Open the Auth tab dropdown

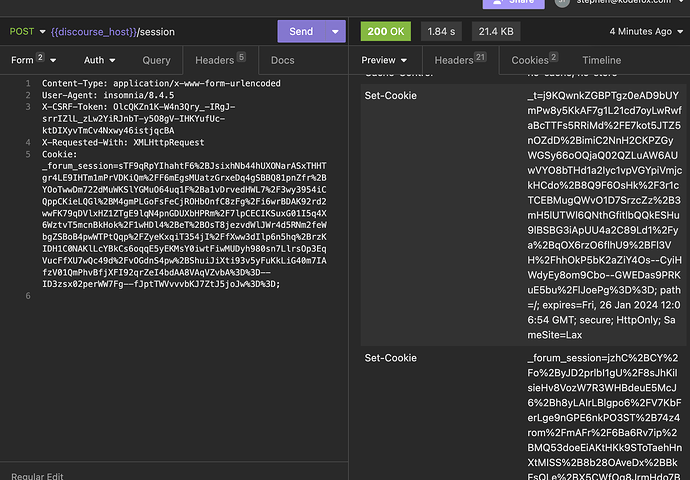[99, 60]
